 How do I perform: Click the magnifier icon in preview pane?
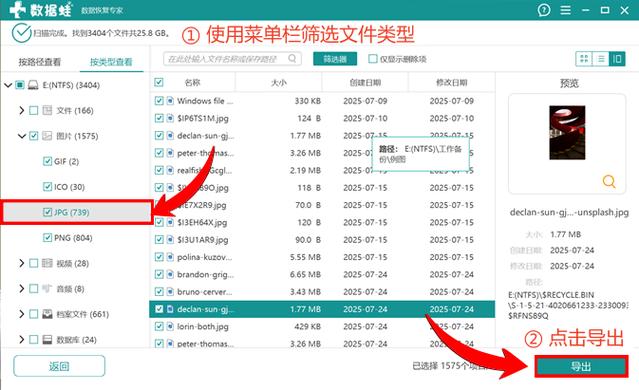[609, 181]
